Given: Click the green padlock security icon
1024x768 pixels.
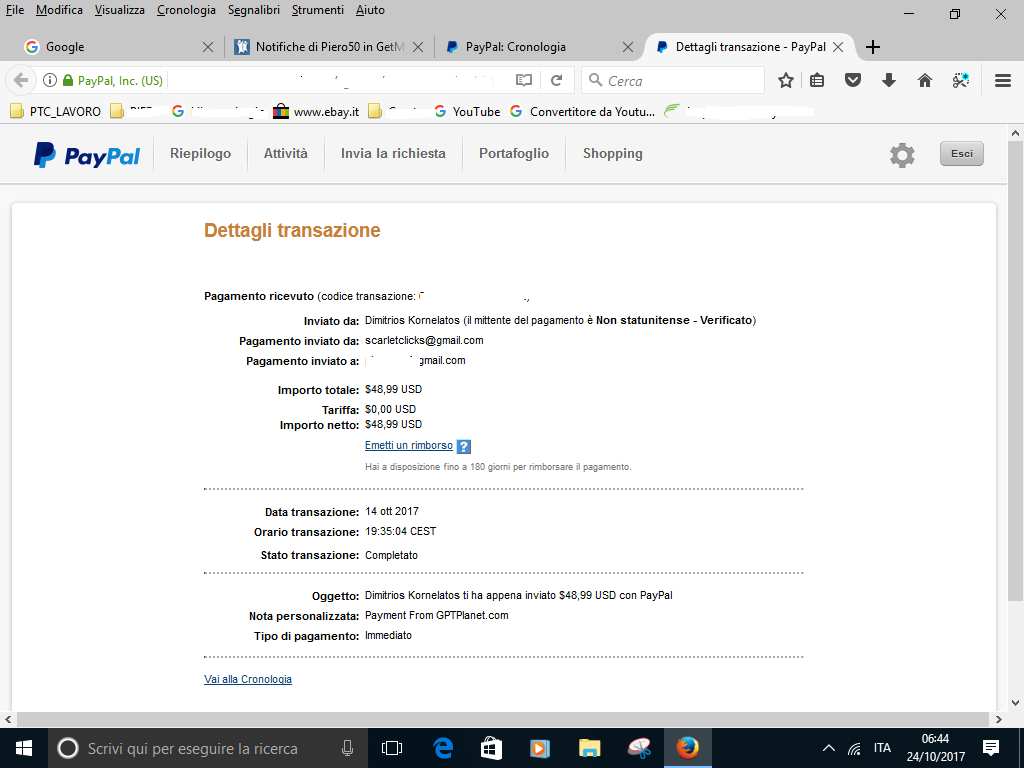Looking at the screenshot, I should pyautogui.click(x=68, y=80).
